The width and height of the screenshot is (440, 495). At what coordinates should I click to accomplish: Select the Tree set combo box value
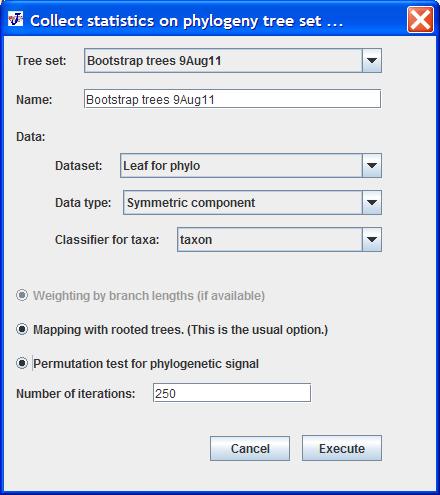click(x=233, y=61)
